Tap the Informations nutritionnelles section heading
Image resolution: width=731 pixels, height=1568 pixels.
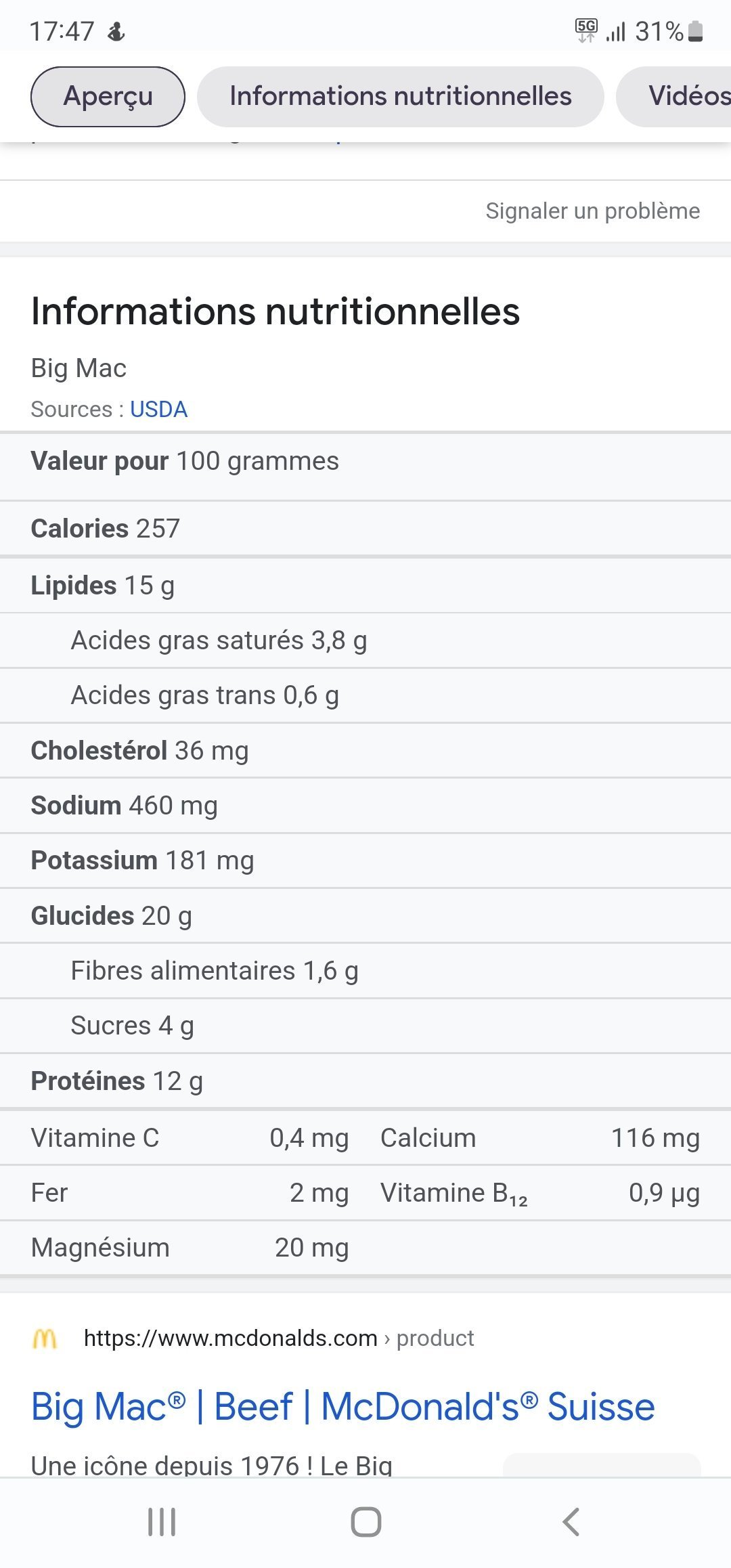[x=275, y=311]
